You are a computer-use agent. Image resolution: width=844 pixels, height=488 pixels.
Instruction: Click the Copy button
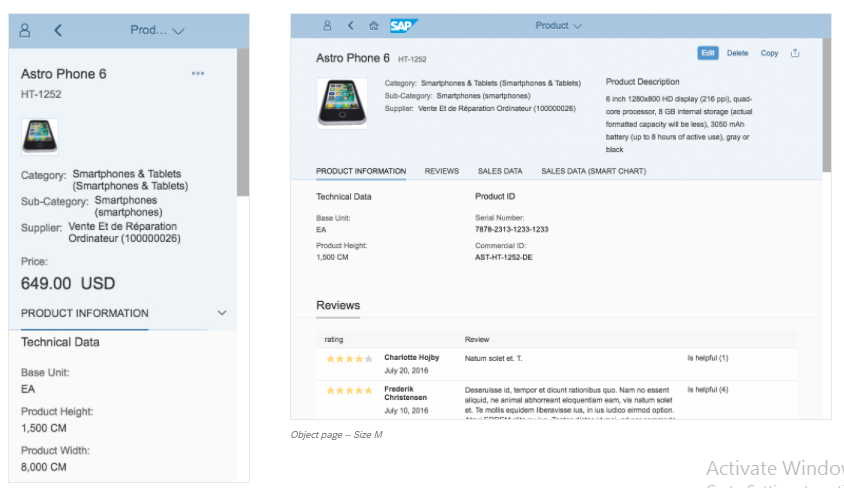tap(769, 53)
